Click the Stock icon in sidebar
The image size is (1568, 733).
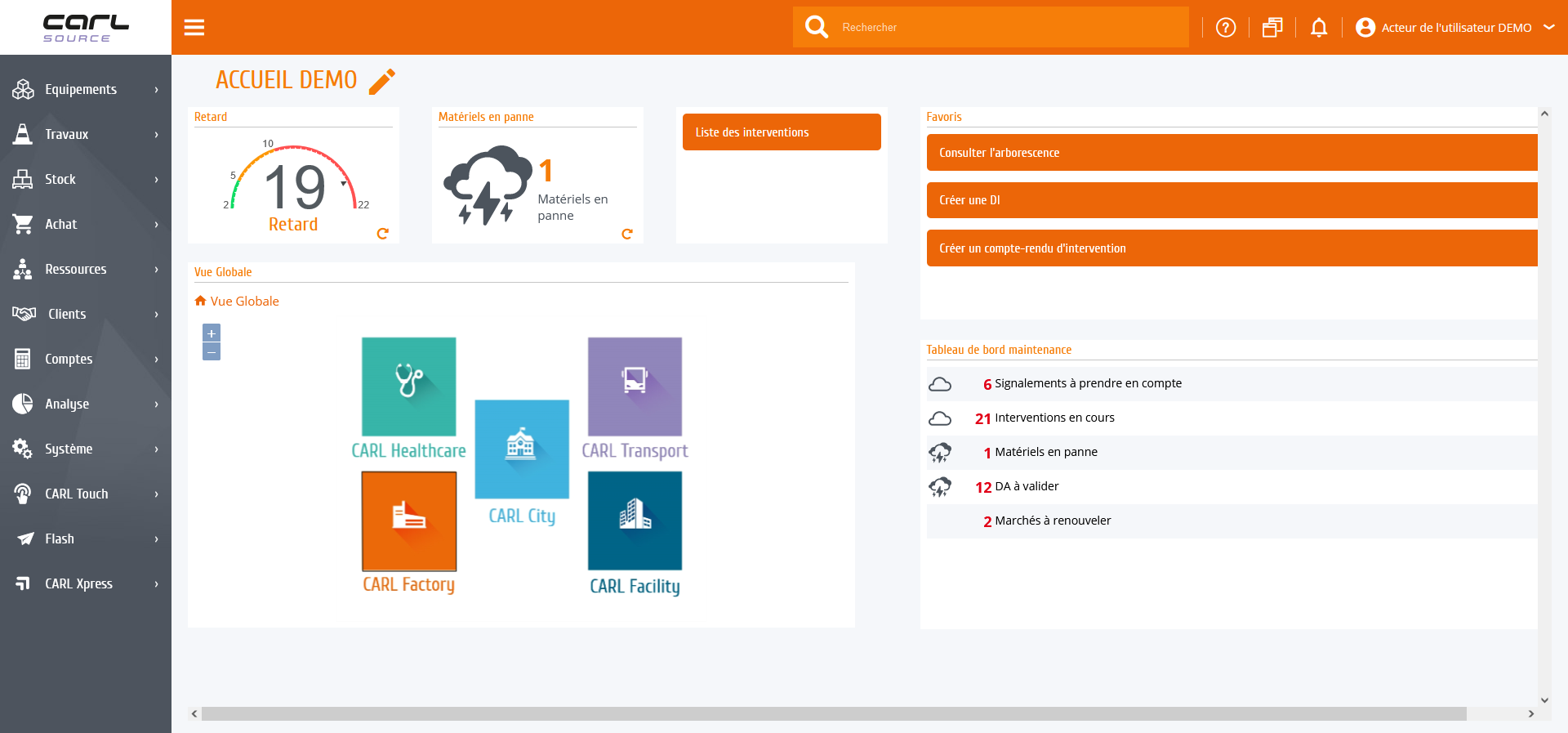click(23, 179)
